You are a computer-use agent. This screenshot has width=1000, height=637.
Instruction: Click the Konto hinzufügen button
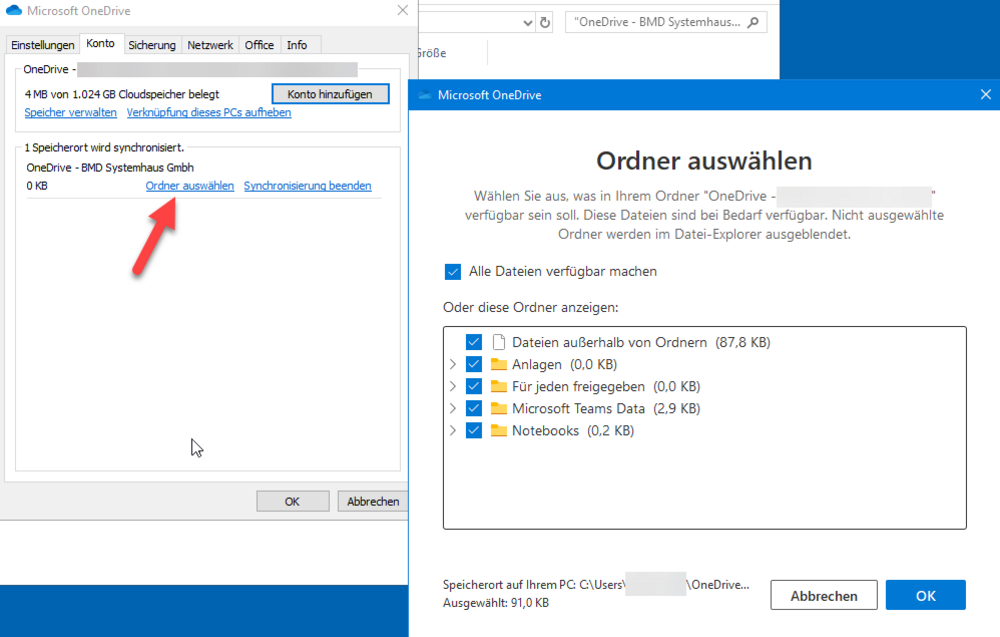pos(330,94)
